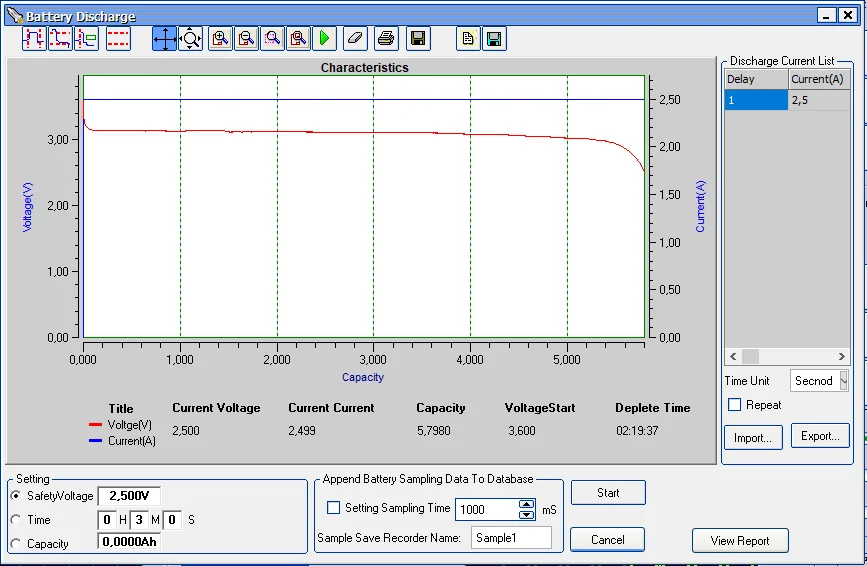This screenshot has width=867, height=566.
Task: Click the VoltageStart value 3,600
Action: (521, 431)
